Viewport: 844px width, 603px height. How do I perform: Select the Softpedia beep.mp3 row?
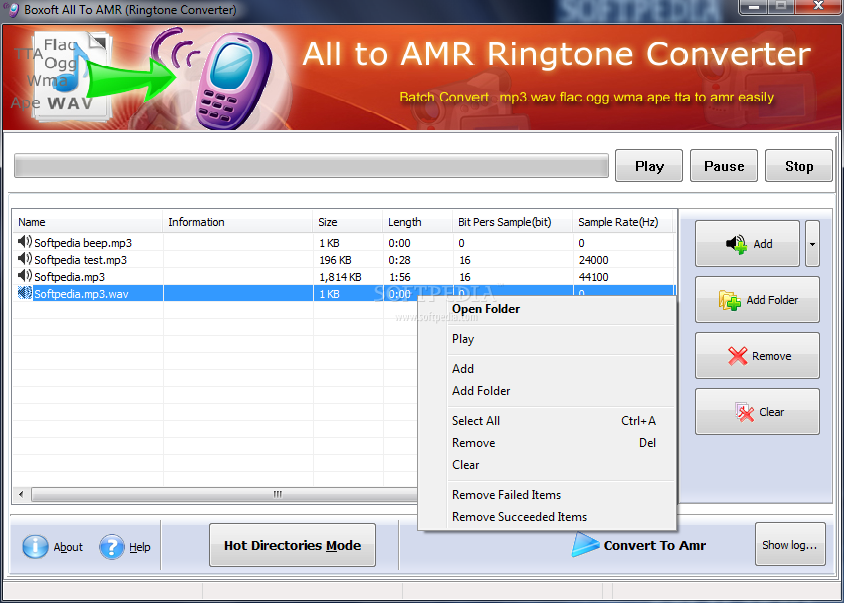[343, 243]
